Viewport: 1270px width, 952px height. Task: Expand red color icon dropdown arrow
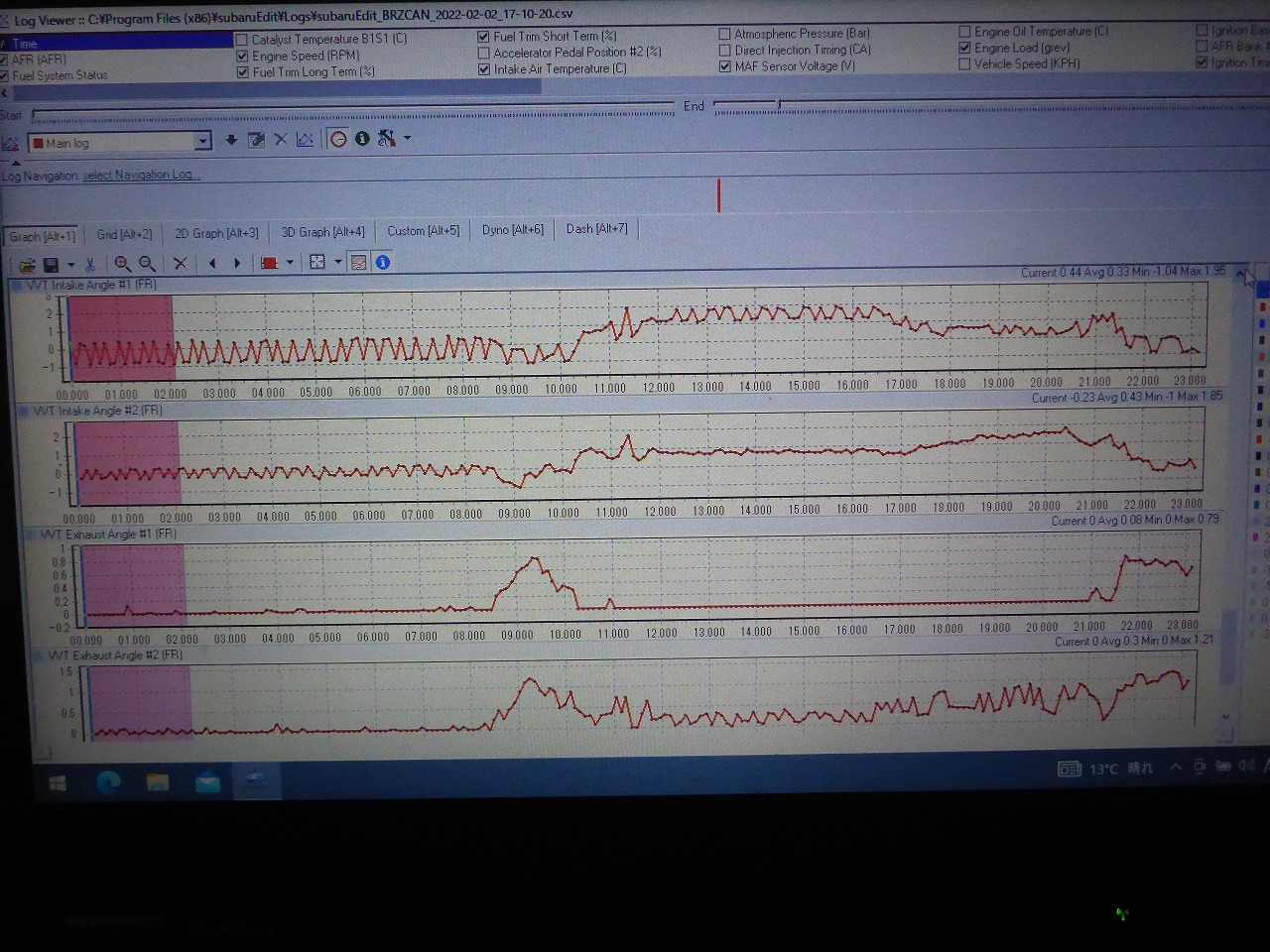[x=290, y=263]
